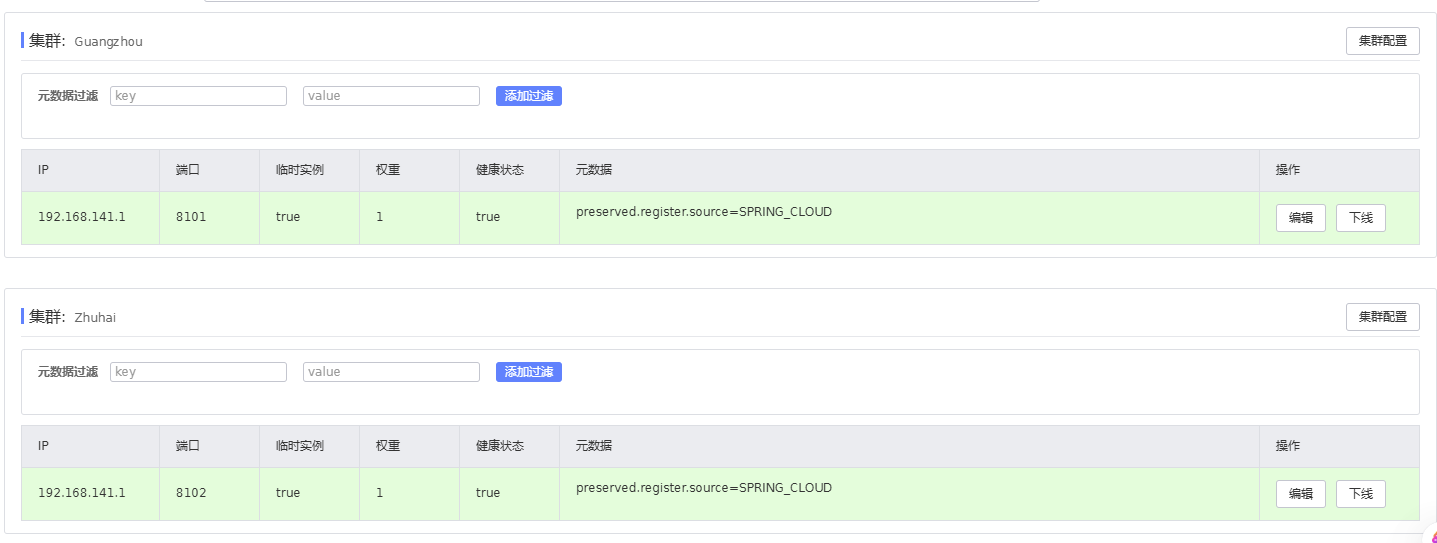Click the weight value in Guangzhou row

tap(380, 217)
